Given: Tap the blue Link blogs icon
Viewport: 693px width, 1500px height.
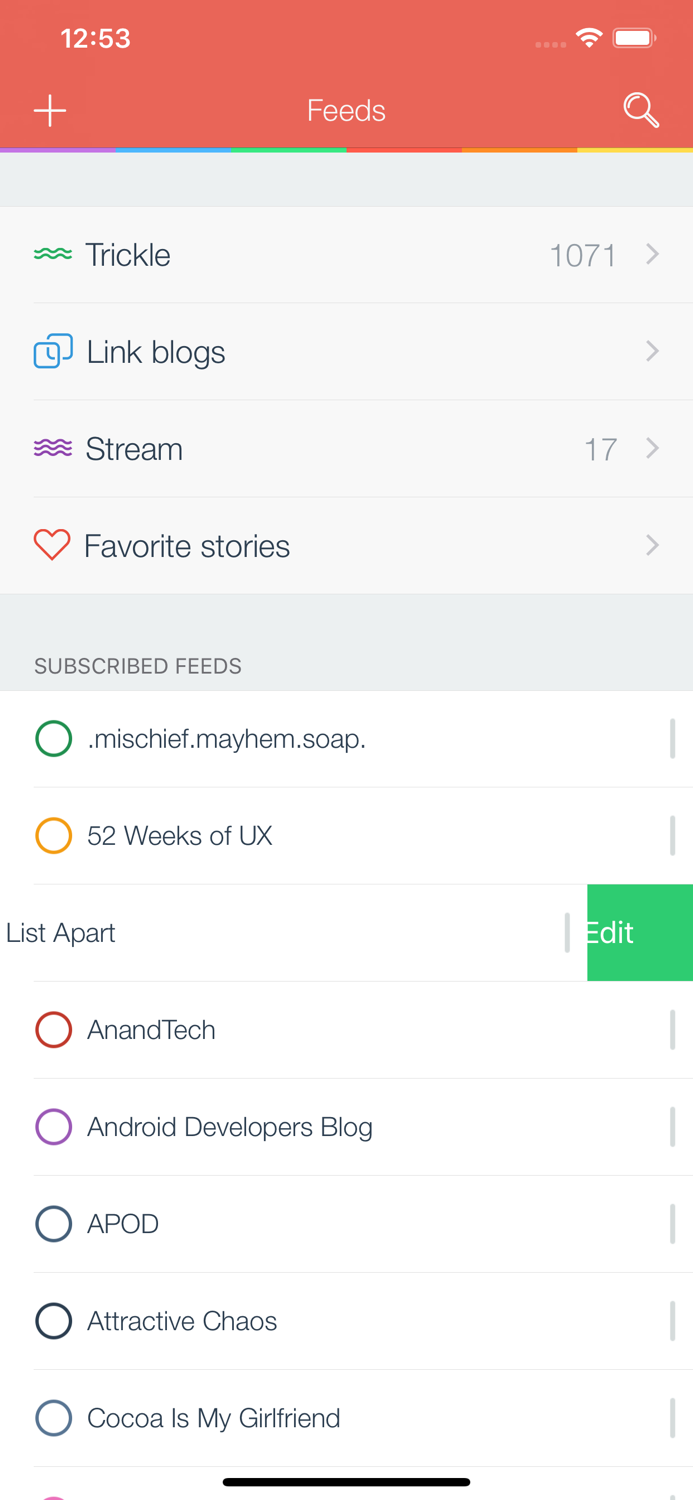Looking at the screenshot, I should 53,352.
